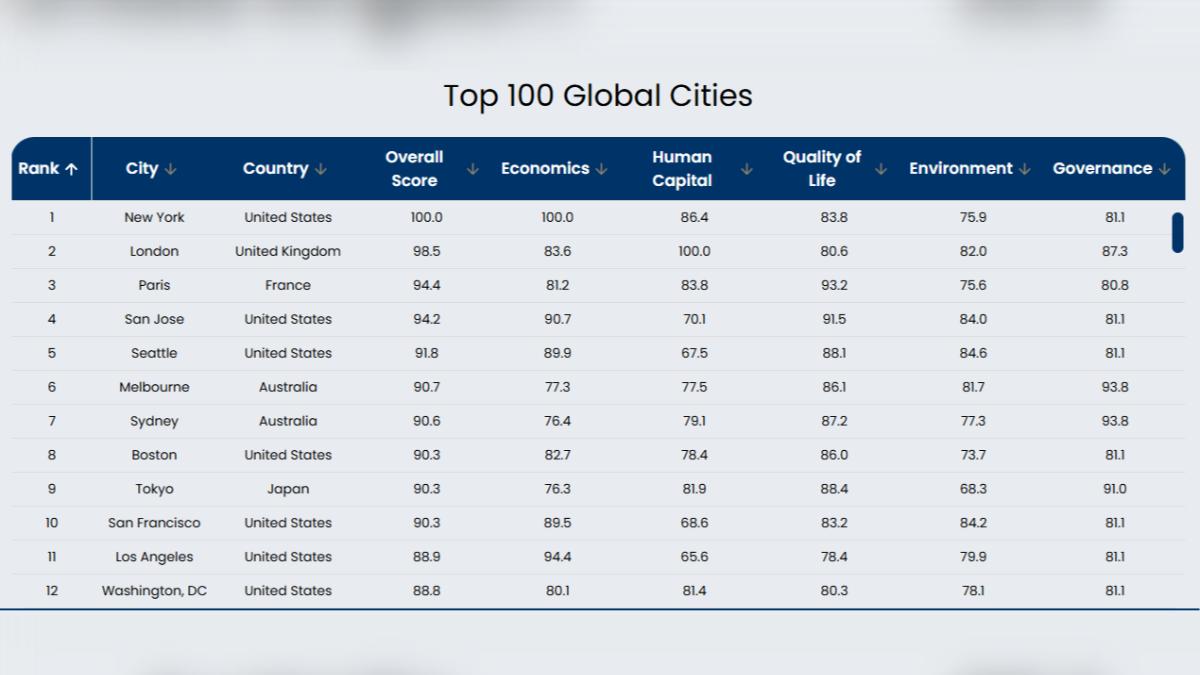Select the New York city cell
1200x675 pixels.
pyautogui.click(x=154, y=217)
